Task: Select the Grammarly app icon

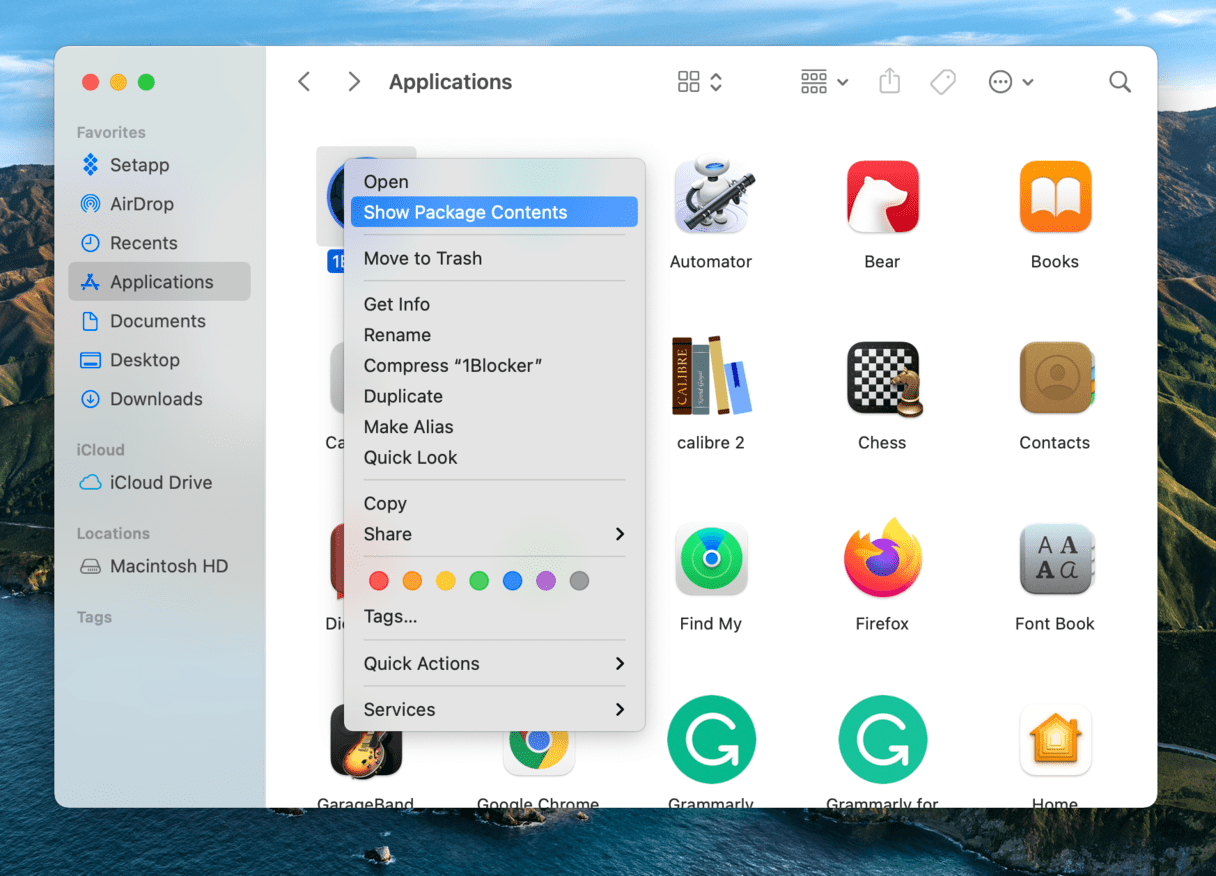Action: pyautogui.click(x=711, y=740)
